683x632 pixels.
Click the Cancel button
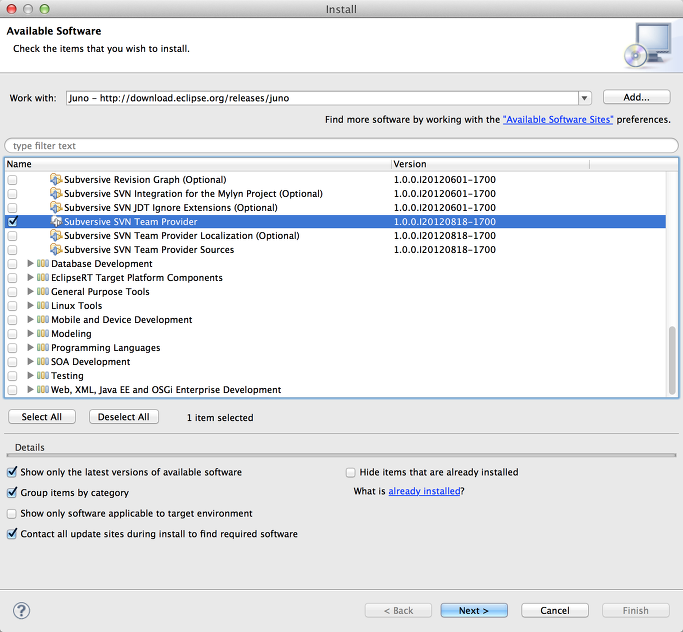coord(555,611)
